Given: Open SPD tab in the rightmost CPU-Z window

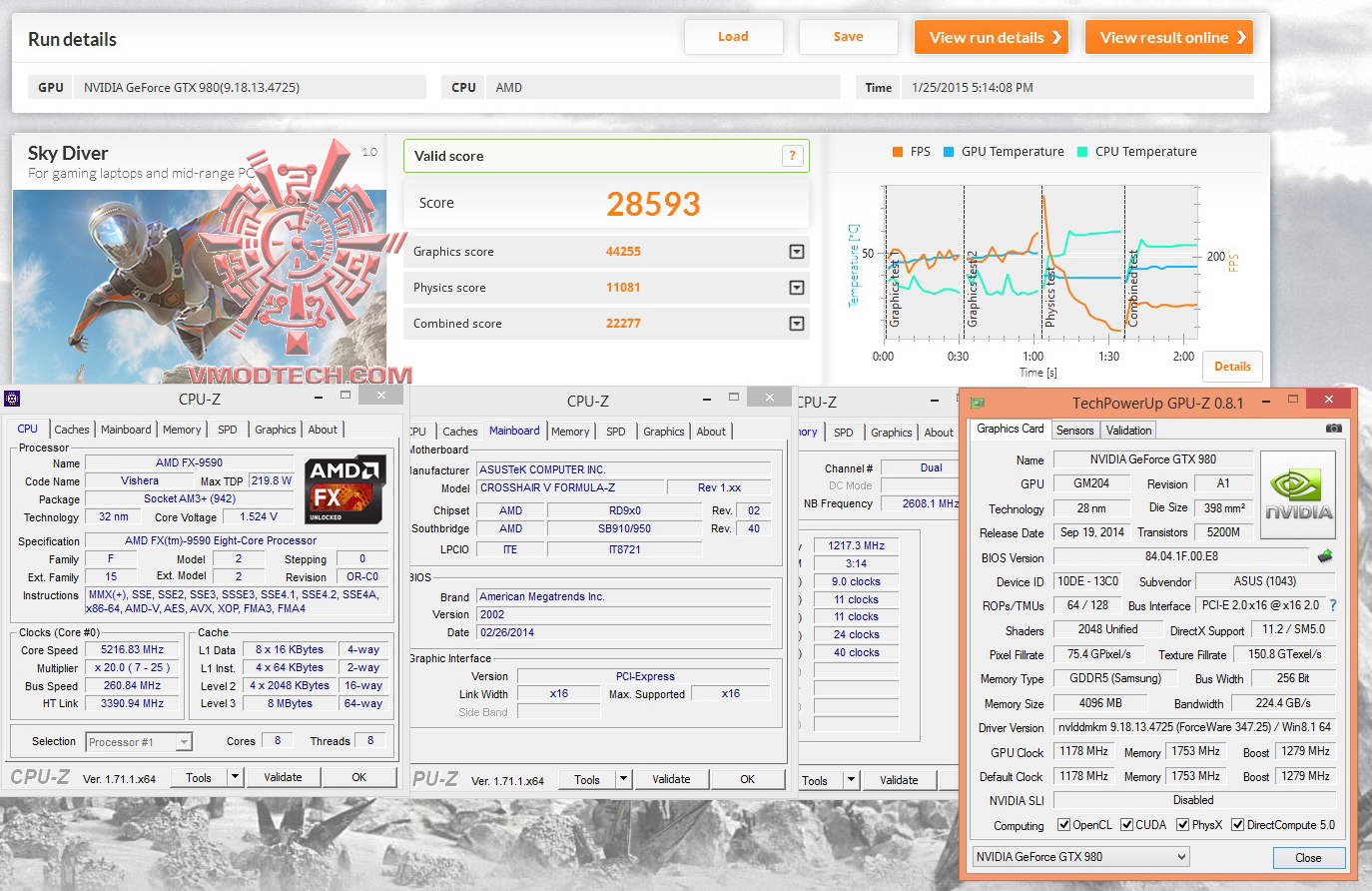Looking at the screenshot, I should coord(844,433).
